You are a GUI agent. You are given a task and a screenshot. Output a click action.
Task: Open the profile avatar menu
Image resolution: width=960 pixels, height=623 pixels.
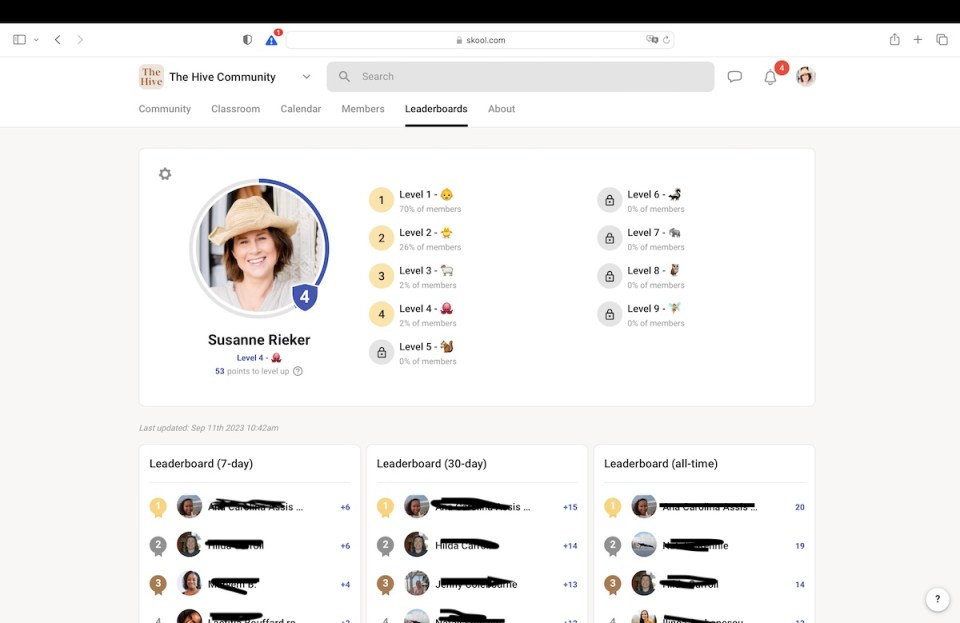click(805, 76)
